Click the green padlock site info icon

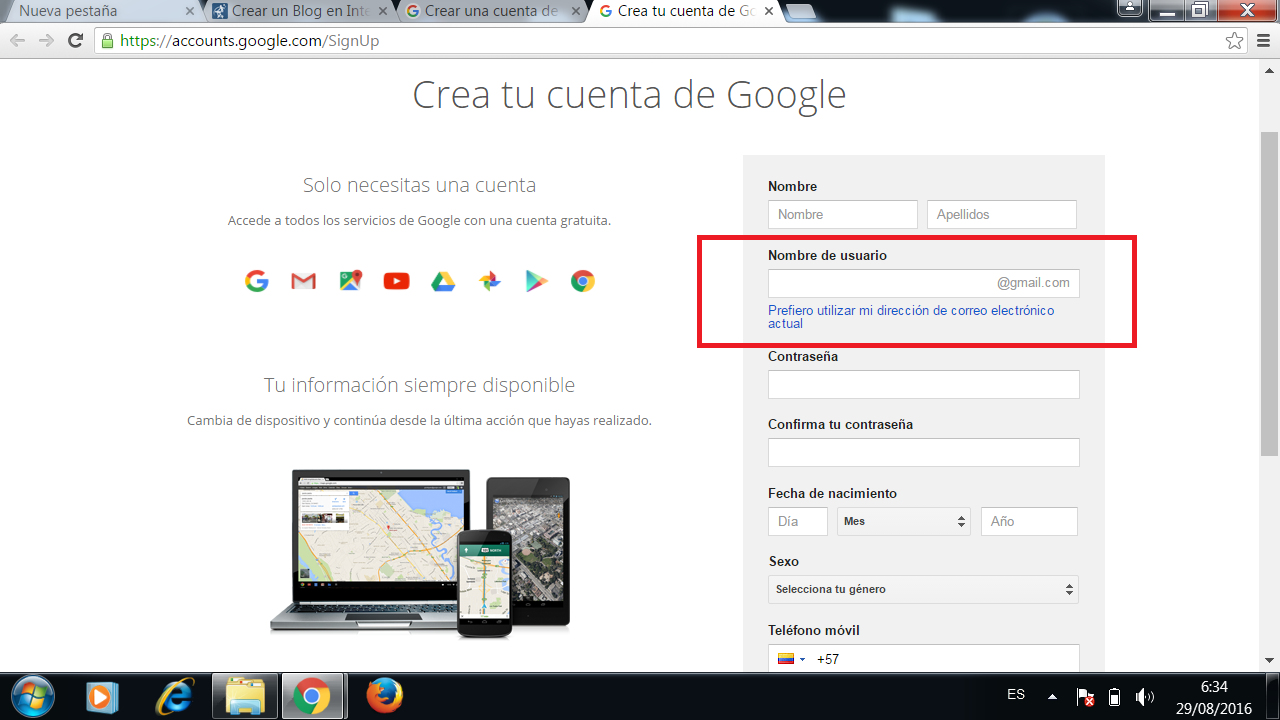108,41
